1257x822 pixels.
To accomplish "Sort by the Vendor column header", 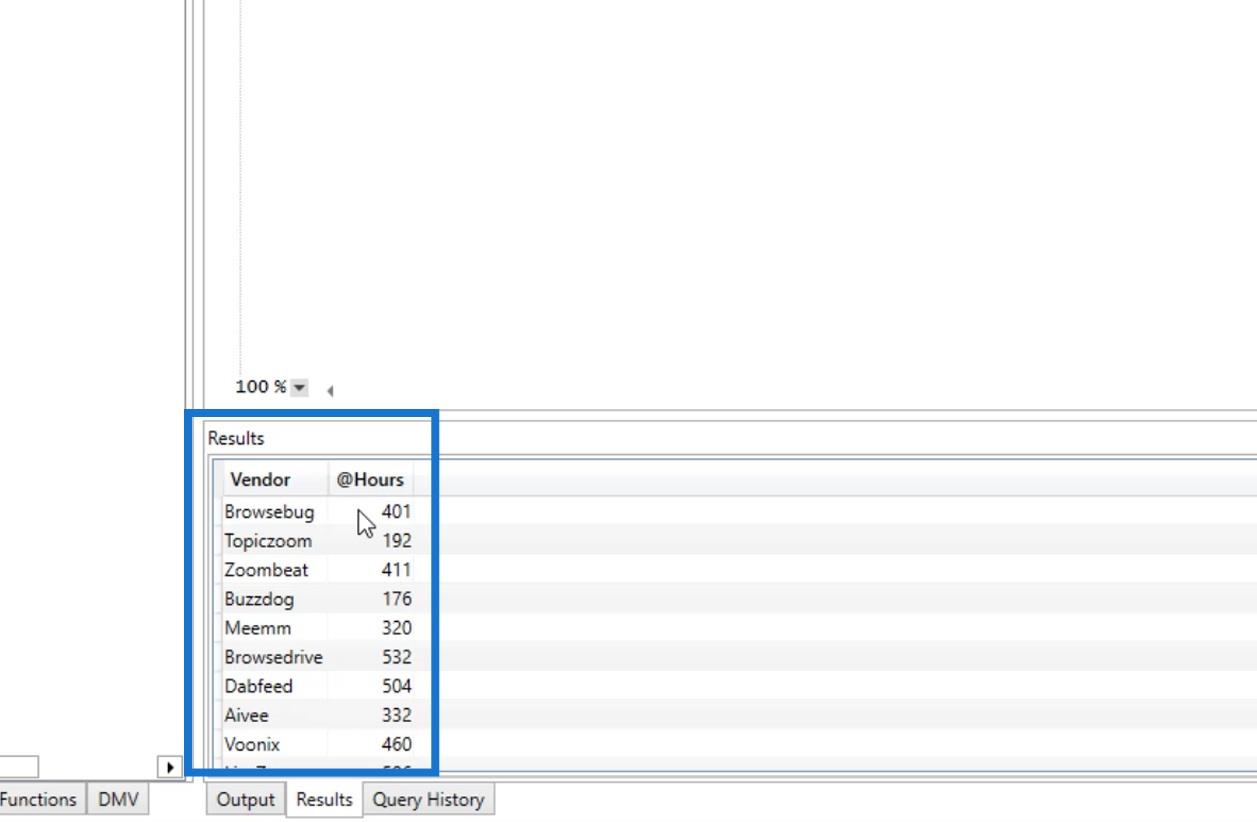I will pyautogui.click(x=275, y=480).
